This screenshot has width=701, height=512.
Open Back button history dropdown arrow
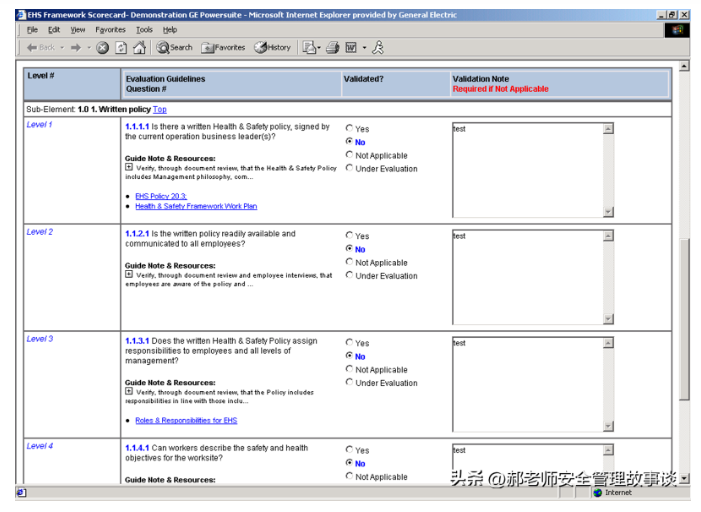pos(62,47)
